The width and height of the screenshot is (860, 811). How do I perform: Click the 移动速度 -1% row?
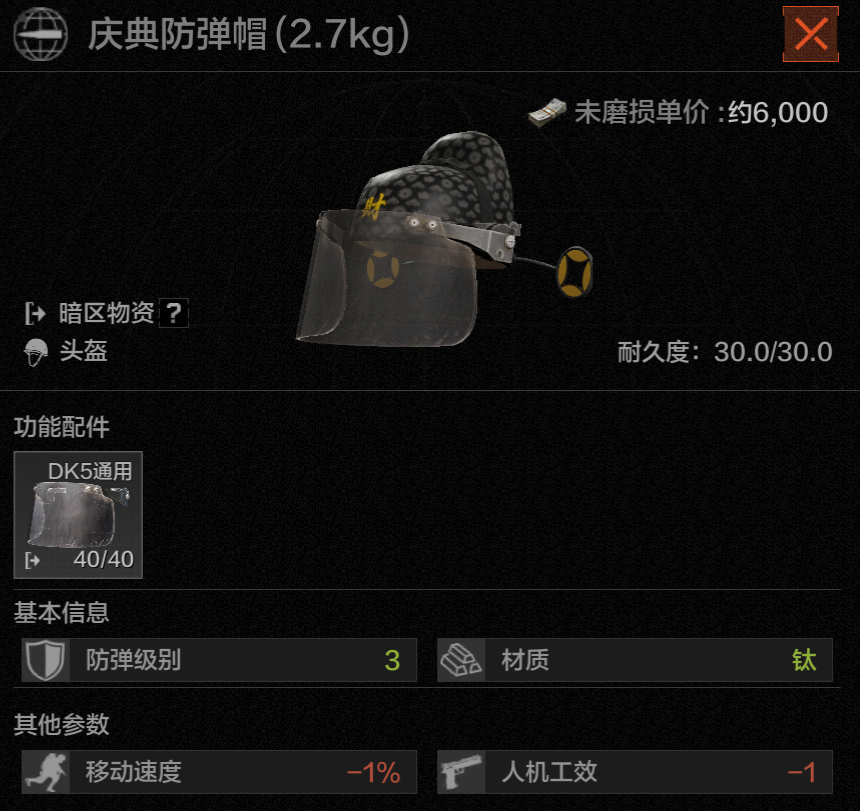219,772
